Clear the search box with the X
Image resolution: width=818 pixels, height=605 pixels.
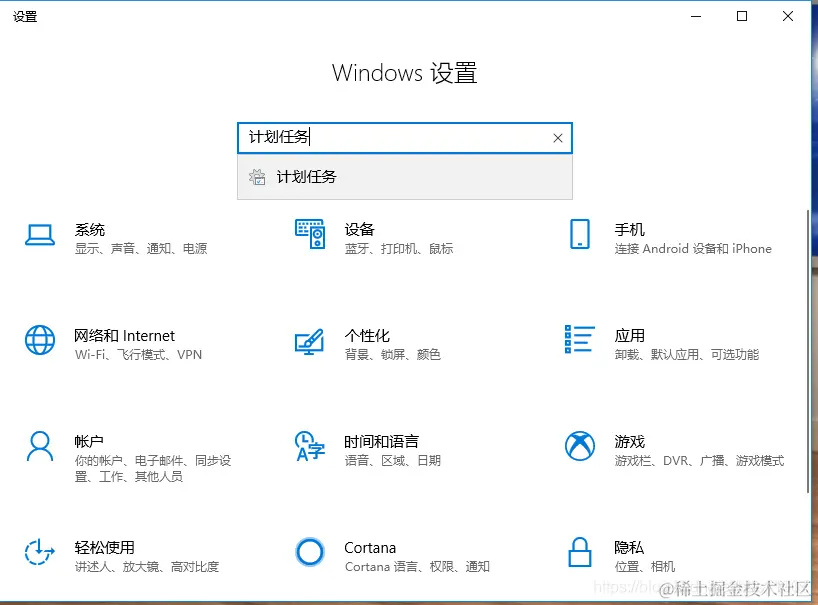pos(558,138)
